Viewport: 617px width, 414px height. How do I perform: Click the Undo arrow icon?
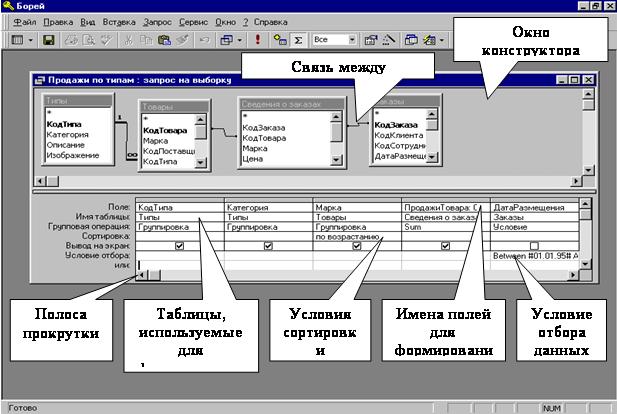203,41
